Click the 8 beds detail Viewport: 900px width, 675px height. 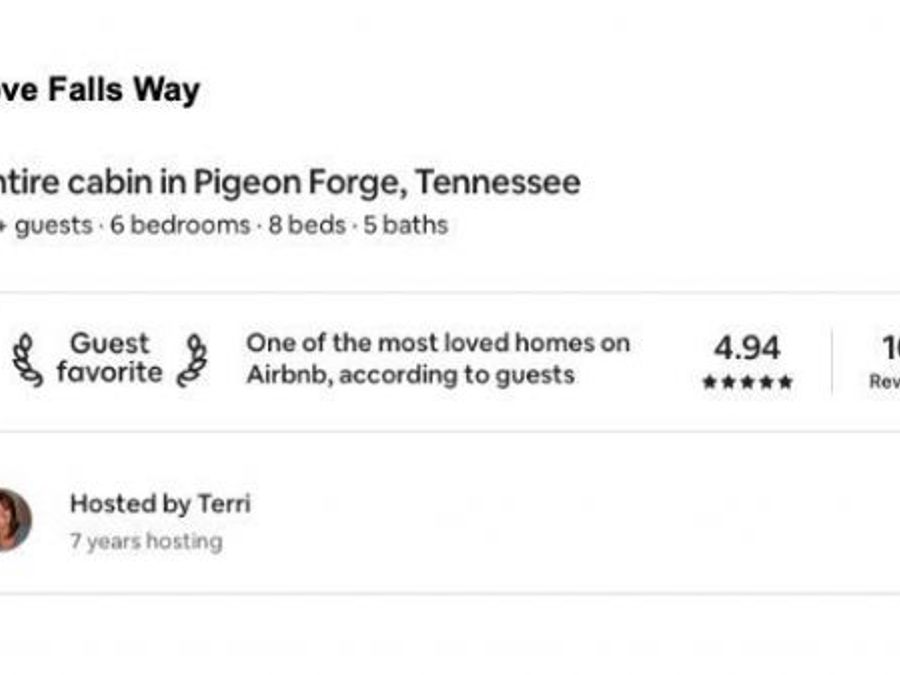coord(307,225)
